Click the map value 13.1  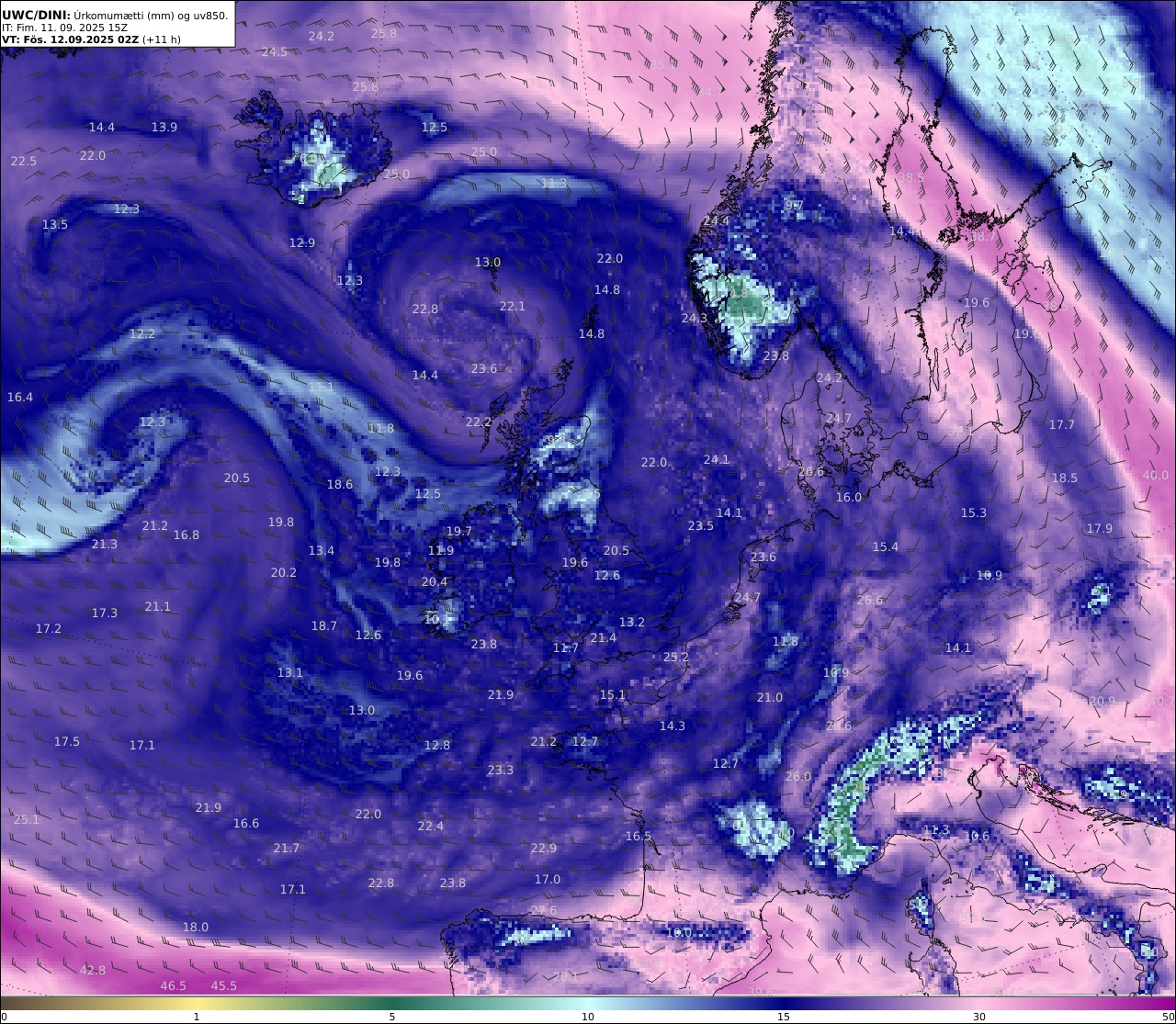289,673
